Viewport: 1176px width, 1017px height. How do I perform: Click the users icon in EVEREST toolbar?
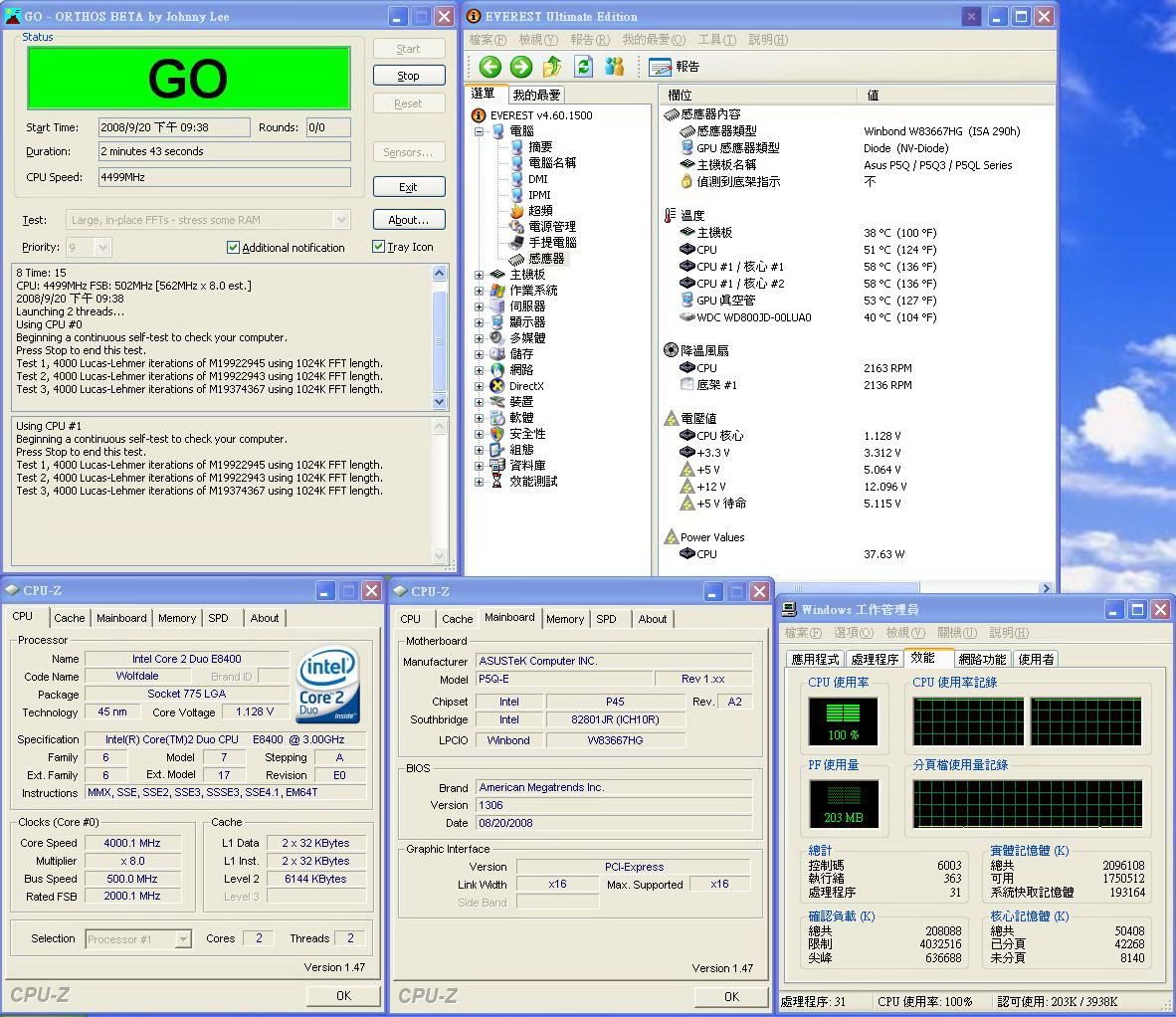pos(614,67)
